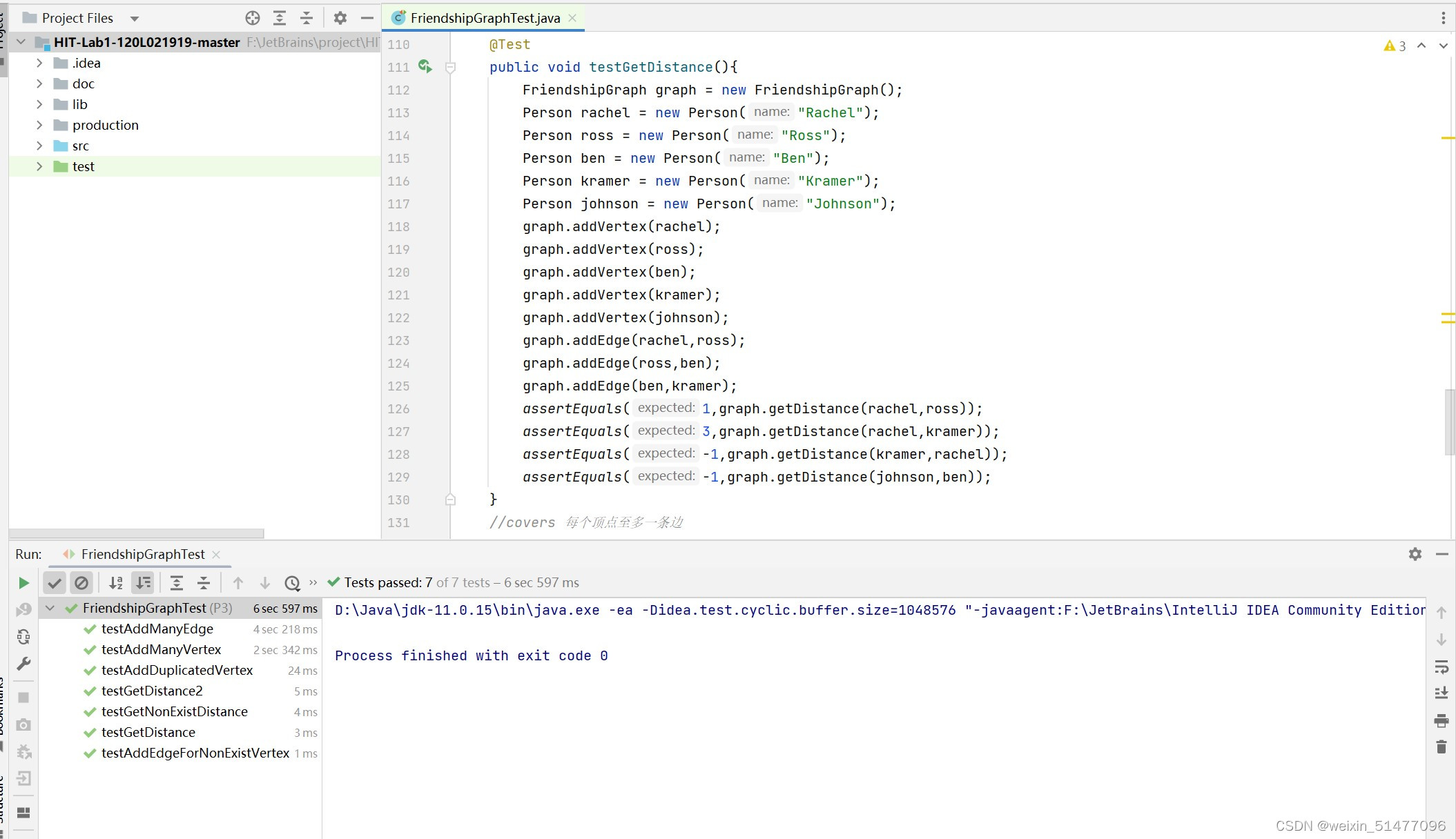Image resolution: width=1456 pixels, height=839 pixels.
Task: Print console output with printer icon
Action: click(x=1442, y=721)
